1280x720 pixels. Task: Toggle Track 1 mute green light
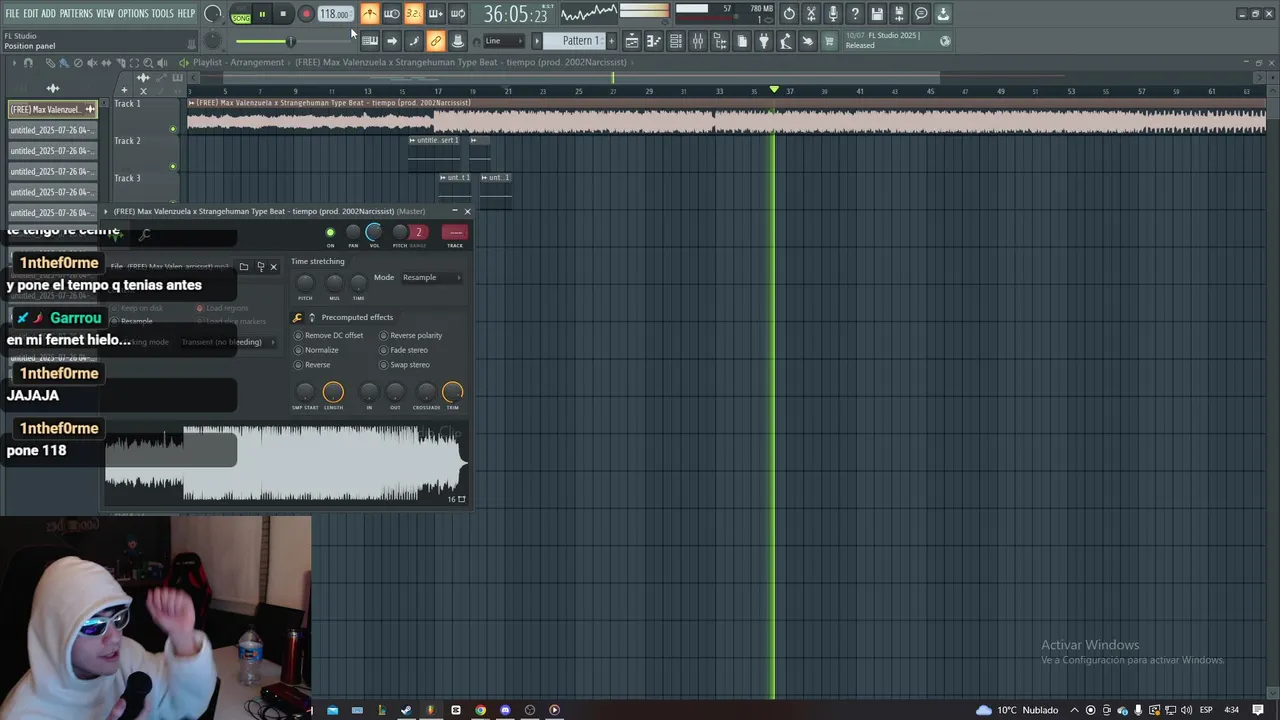pos(173,129)
